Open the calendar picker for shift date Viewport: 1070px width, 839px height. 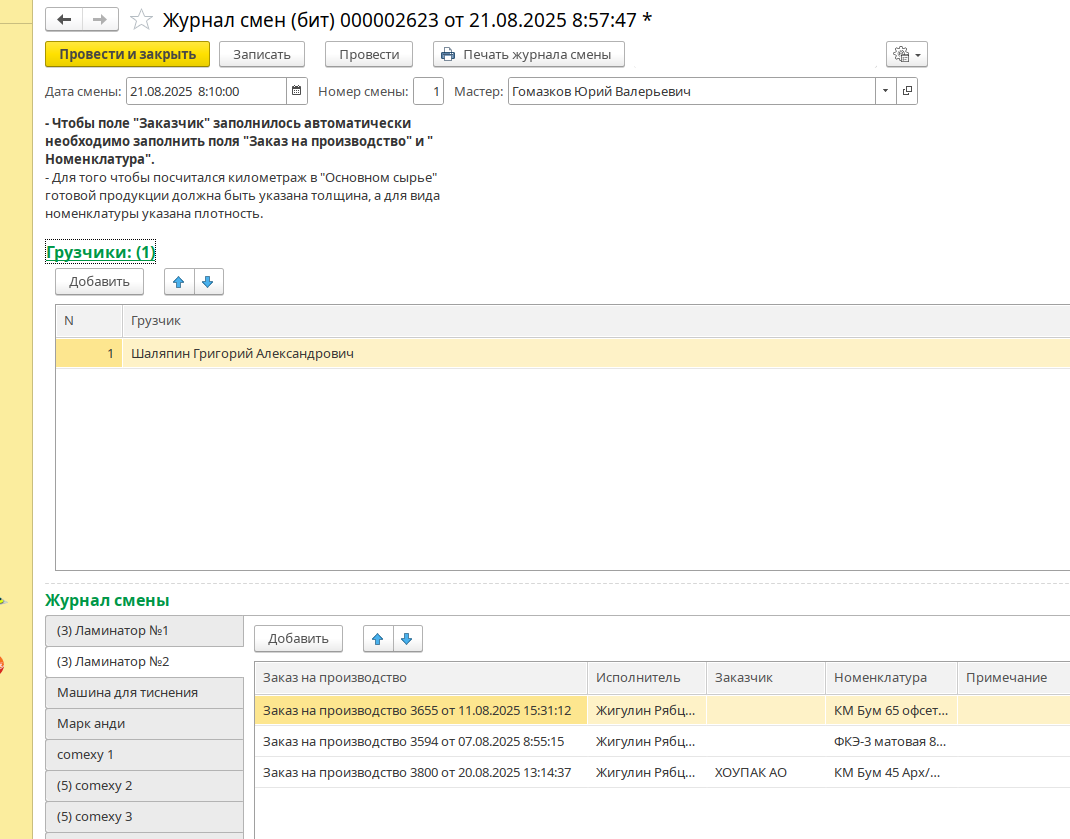point(296,91)
